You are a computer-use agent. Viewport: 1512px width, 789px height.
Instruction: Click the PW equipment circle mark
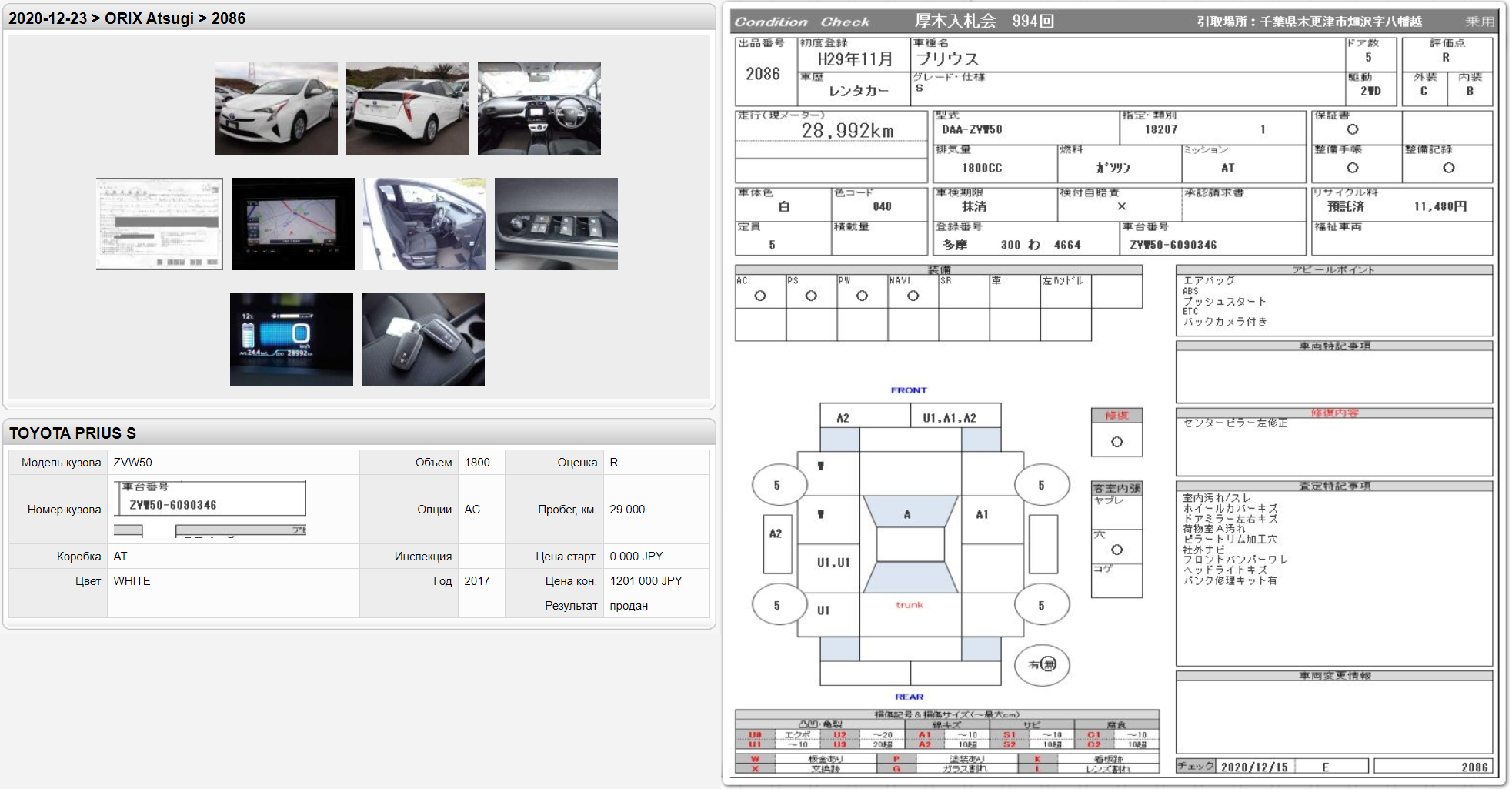pos(862,296)
